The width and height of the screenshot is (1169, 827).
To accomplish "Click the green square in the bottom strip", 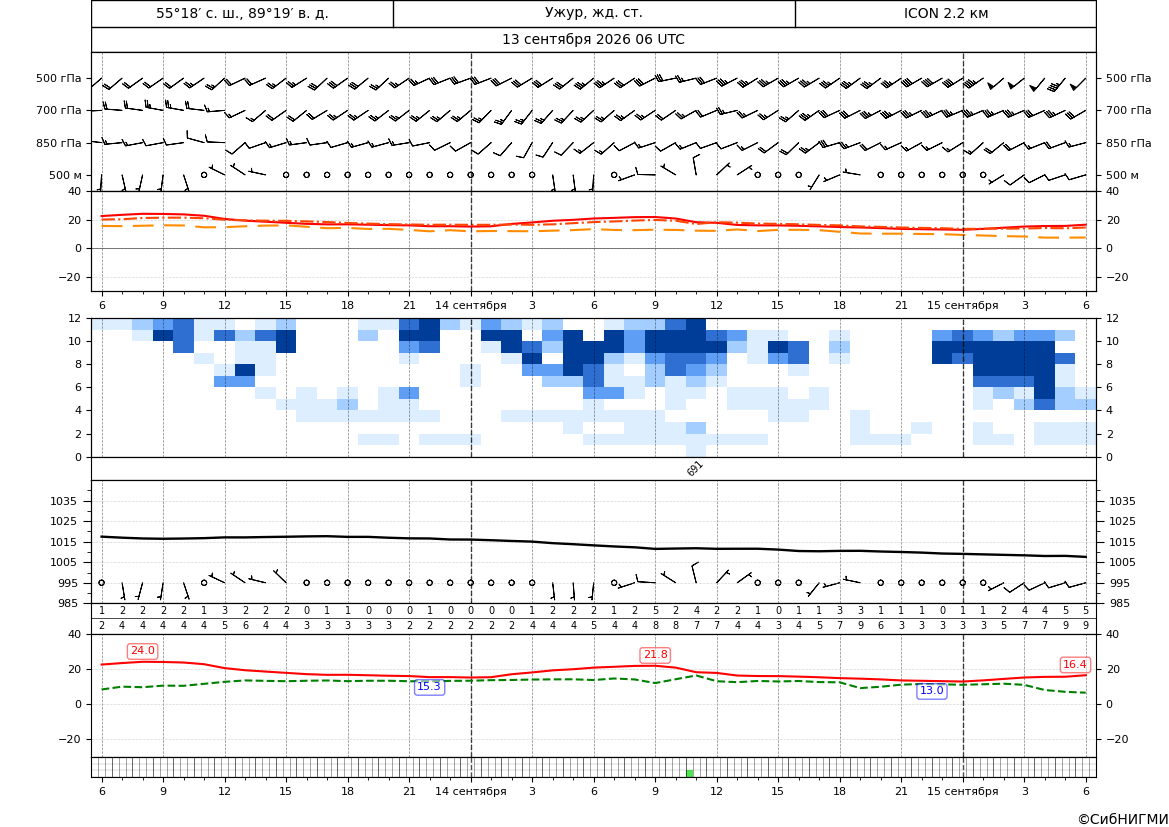I will click(690, 773).
